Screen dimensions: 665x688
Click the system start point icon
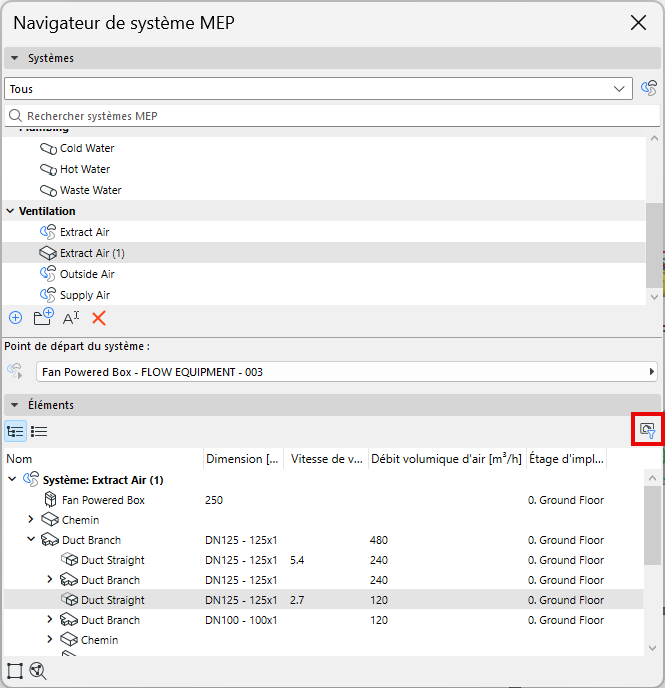pos(15,371)
